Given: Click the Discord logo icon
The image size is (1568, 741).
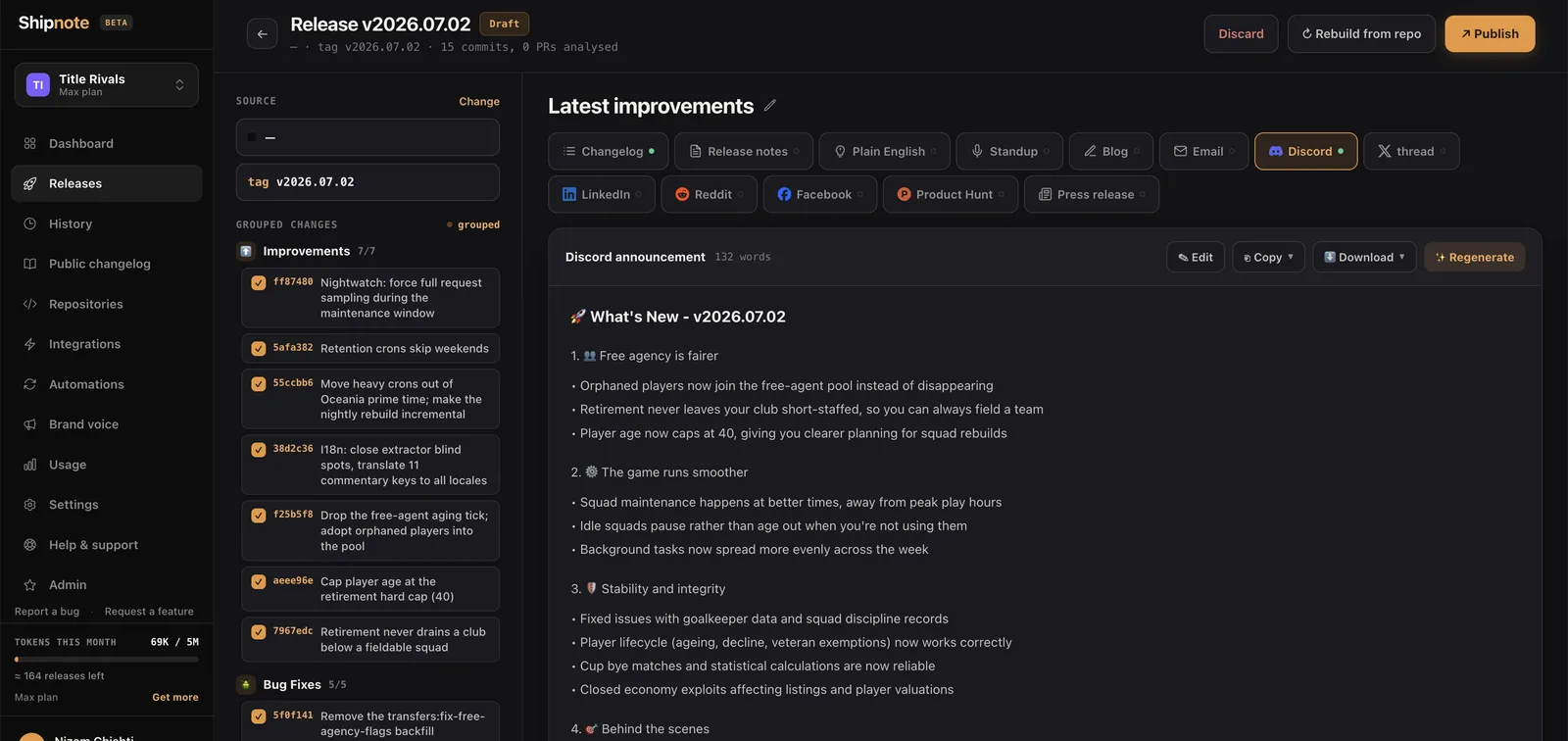Looking at the screenshot, I should click(1276, 151).
